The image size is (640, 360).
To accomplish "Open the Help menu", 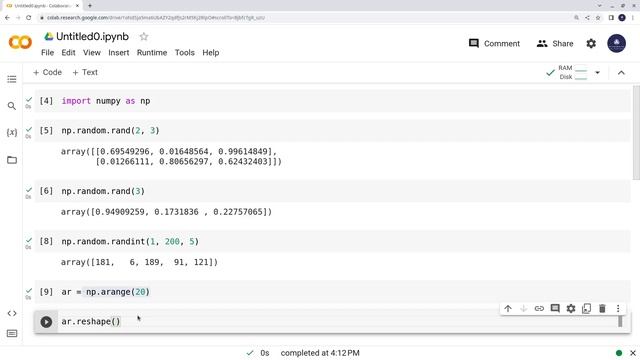I will 211,53.
